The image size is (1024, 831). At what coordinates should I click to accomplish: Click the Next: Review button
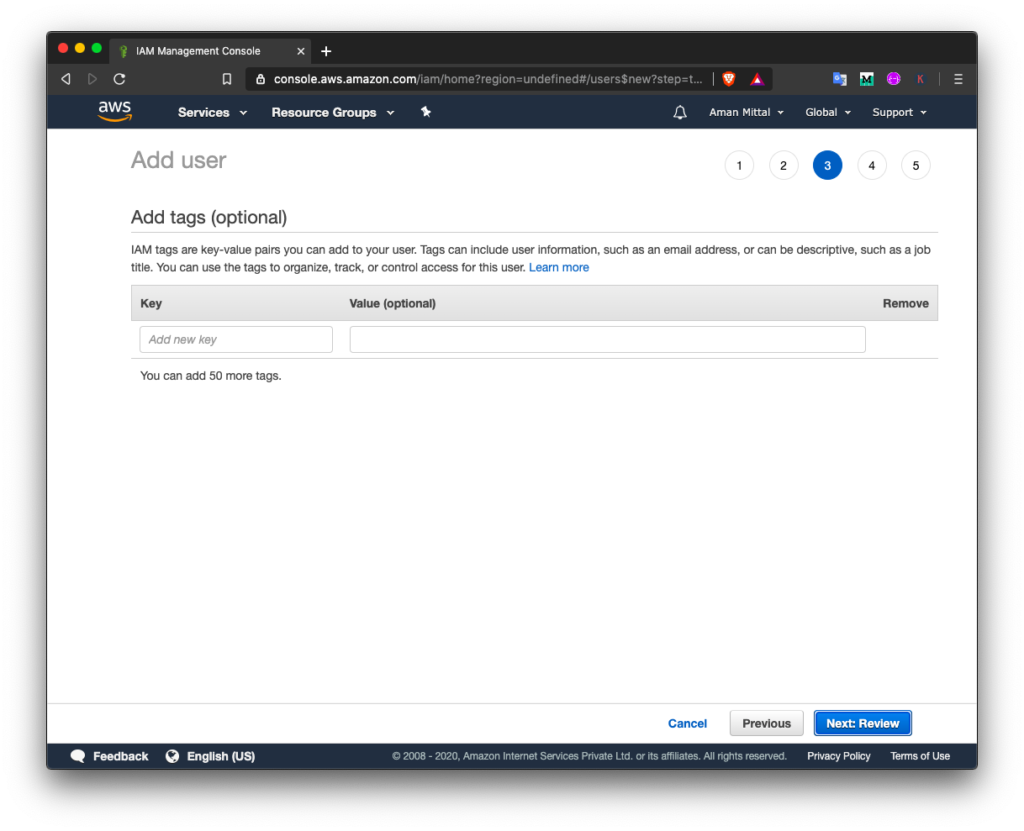click(x=862, y=723)
